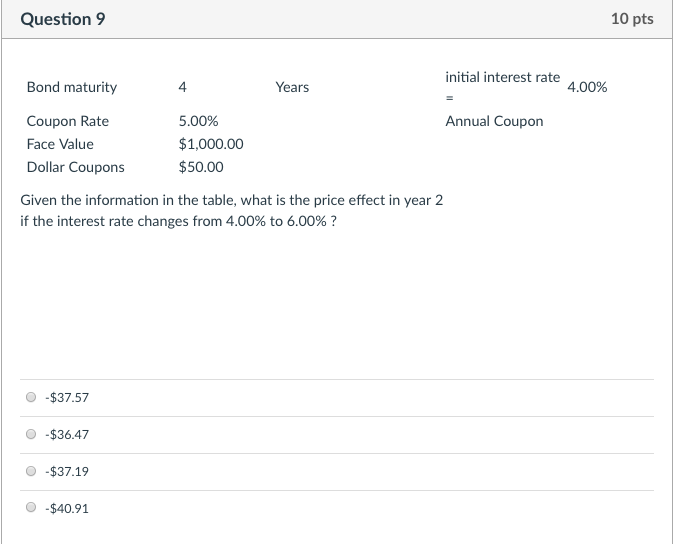Click the initial interest rate label
The width and height of the screenshot is (675, 544).
[x=502, y=87]
